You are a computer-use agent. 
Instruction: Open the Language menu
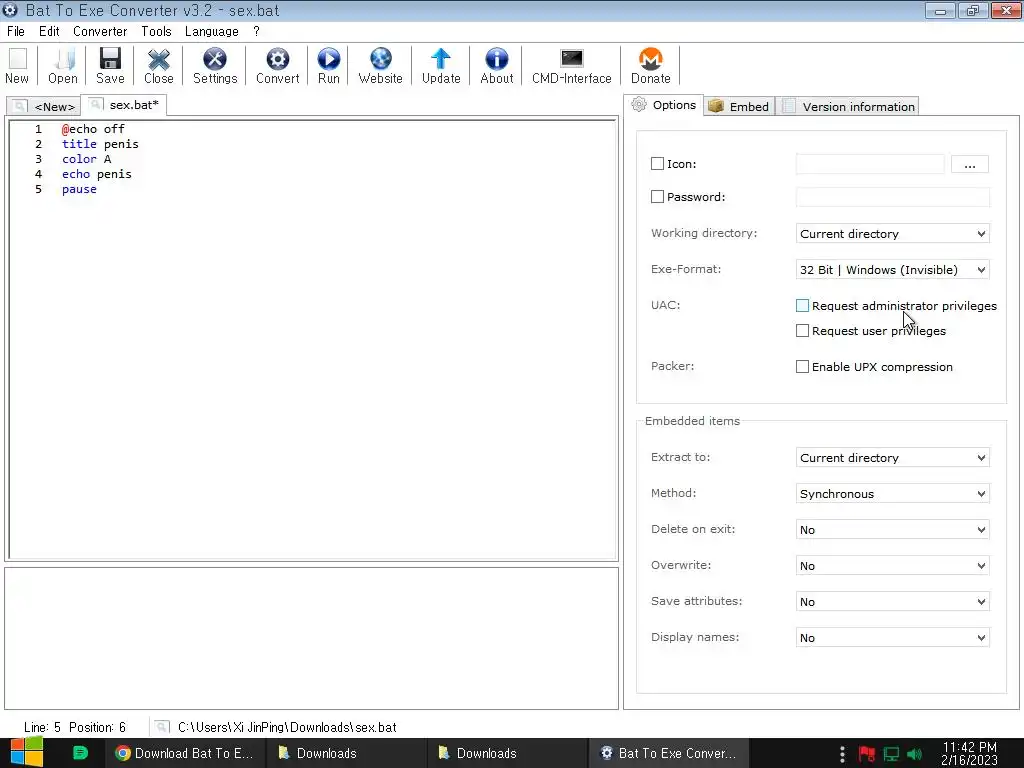click(212, 31)
